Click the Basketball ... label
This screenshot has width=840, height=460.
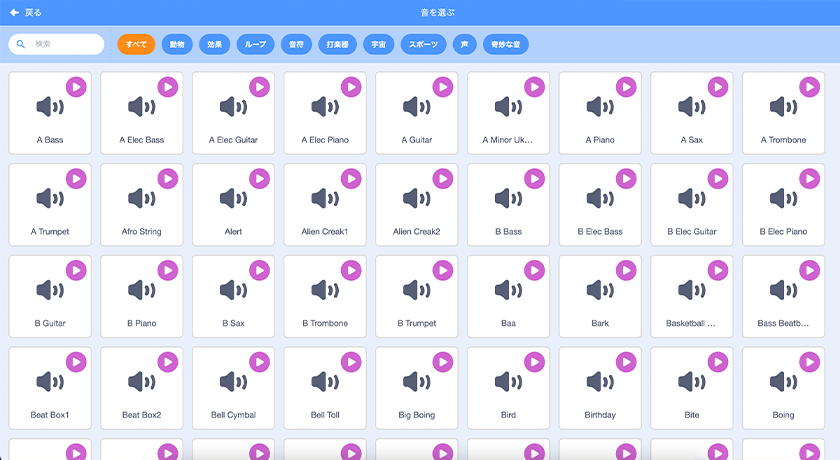(x=691, y=323)
